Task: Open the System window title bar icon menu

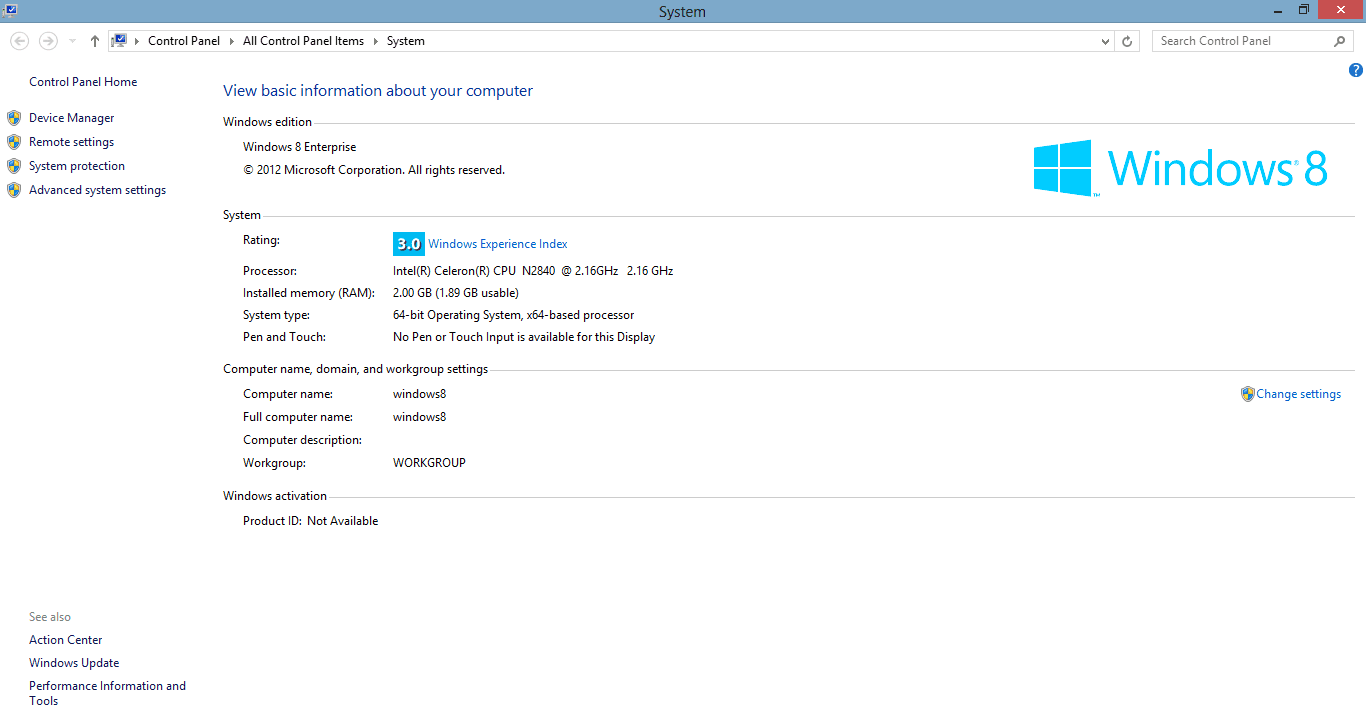Action: click(9, 10)
